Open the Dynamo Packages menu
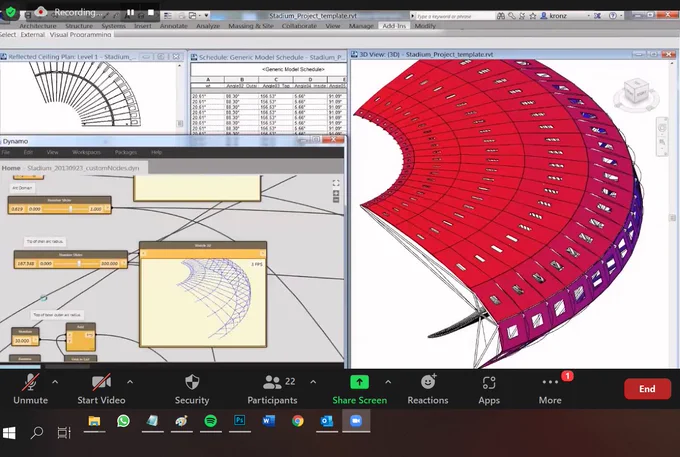The image size is (680, 457). pos(126,152)
